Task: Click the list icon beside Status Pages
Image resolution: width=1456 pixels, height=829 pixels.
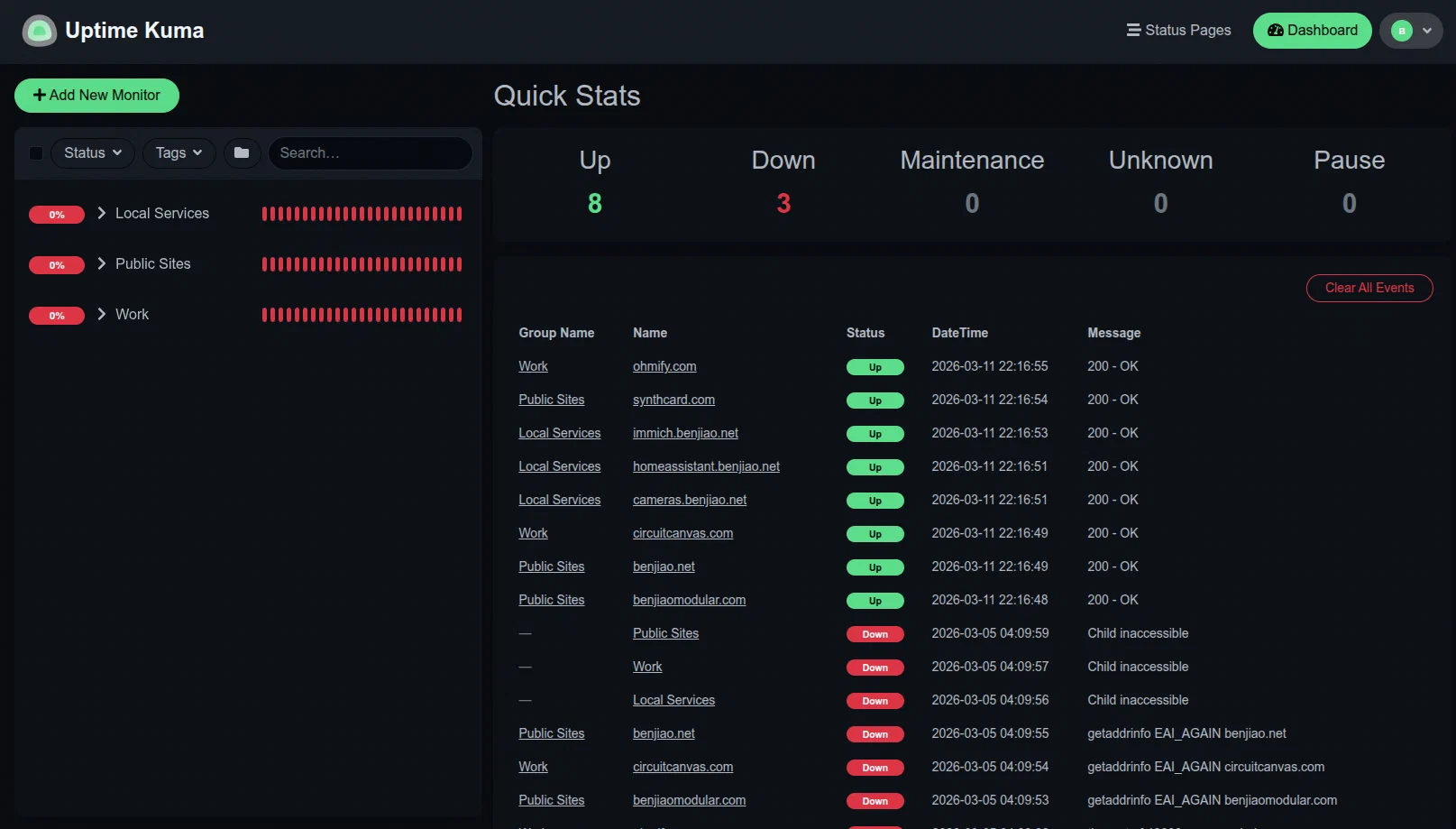Action: point(1131,30)
